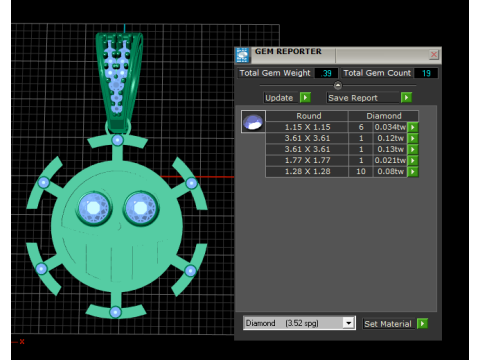This screenshot has width=480, height=360.
Task: Select the 1.28 X 1.28 size cell
Action: [307, 171]
